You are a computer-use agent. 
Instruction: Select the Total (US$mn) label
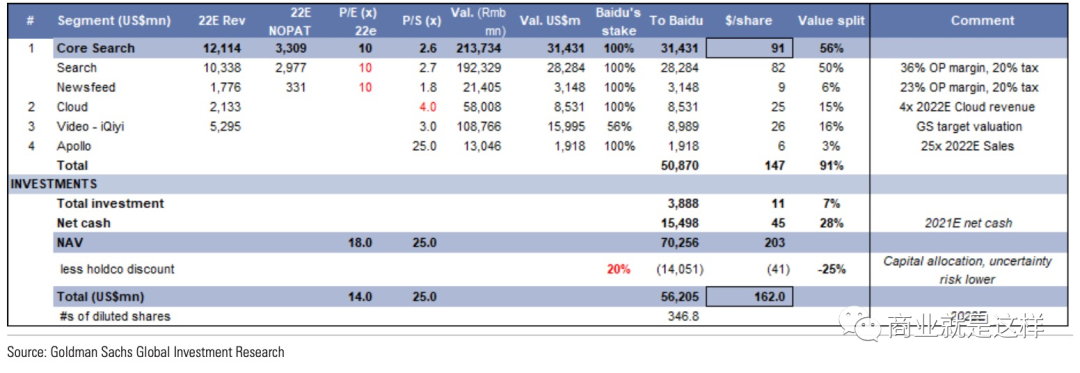101,297
